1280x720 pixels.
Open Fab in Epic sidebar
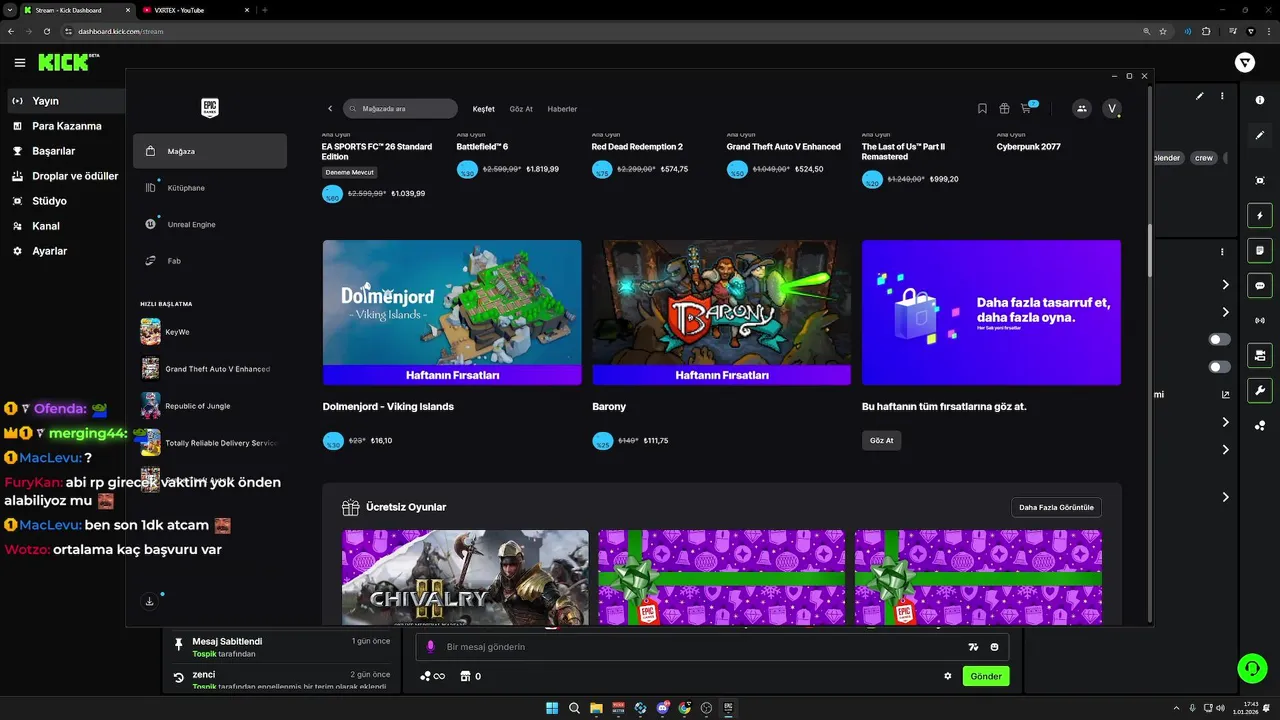pos(210,261)
